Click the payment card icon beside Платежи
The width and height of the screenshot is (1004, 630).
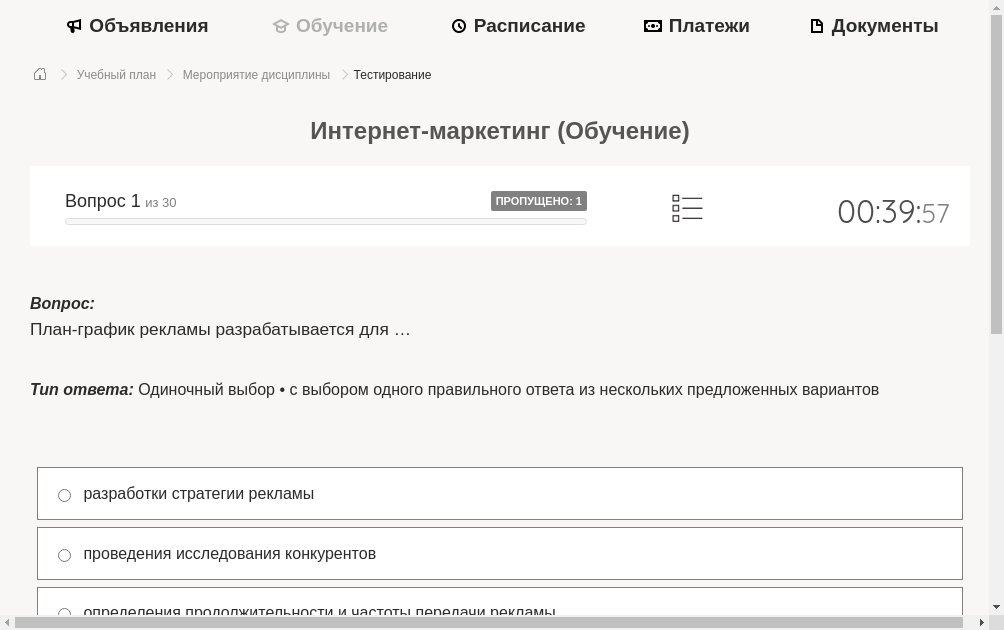point(653,25)
